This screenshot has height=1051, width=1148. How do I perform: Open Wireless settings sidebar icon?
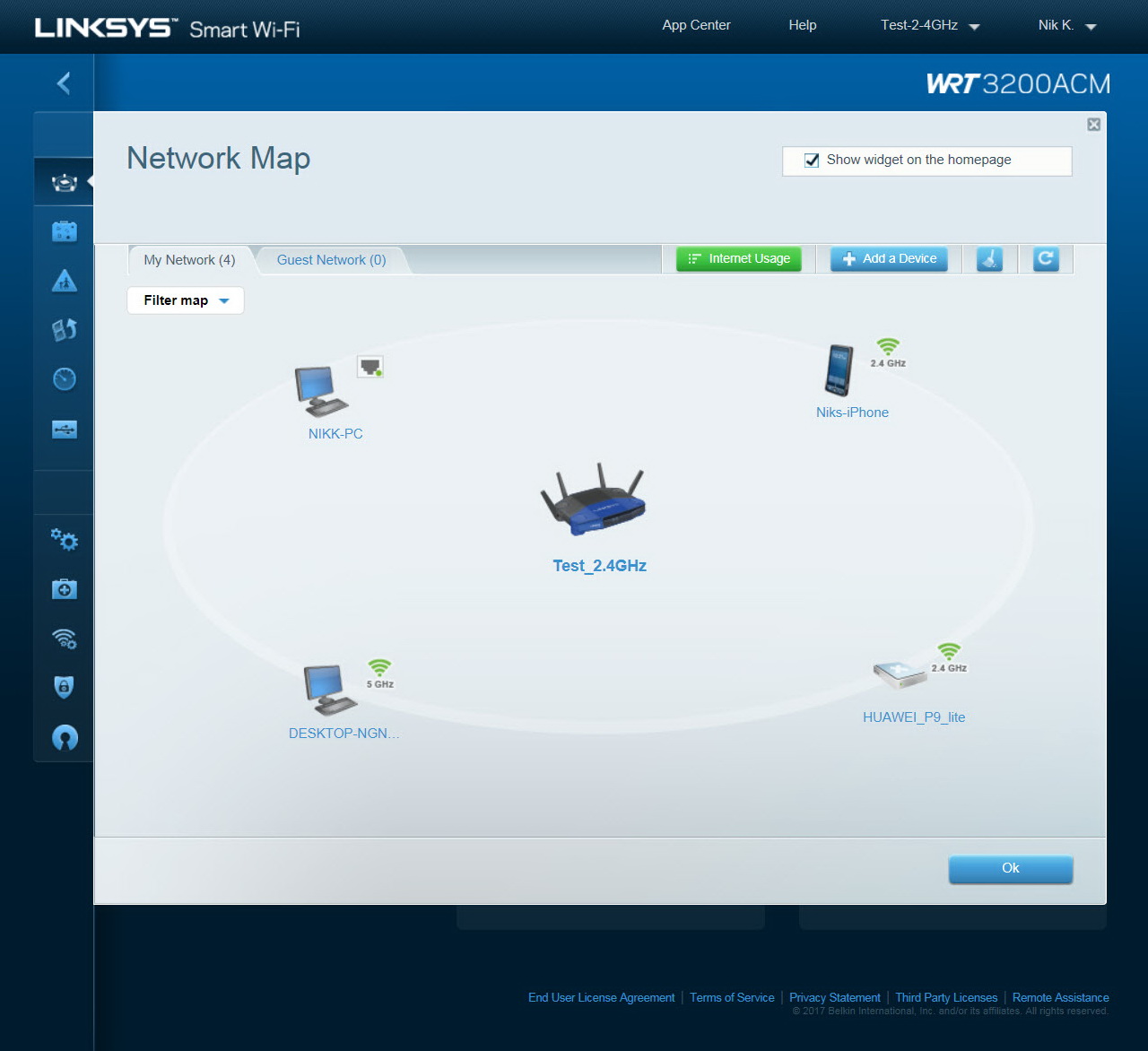point(65,638)
